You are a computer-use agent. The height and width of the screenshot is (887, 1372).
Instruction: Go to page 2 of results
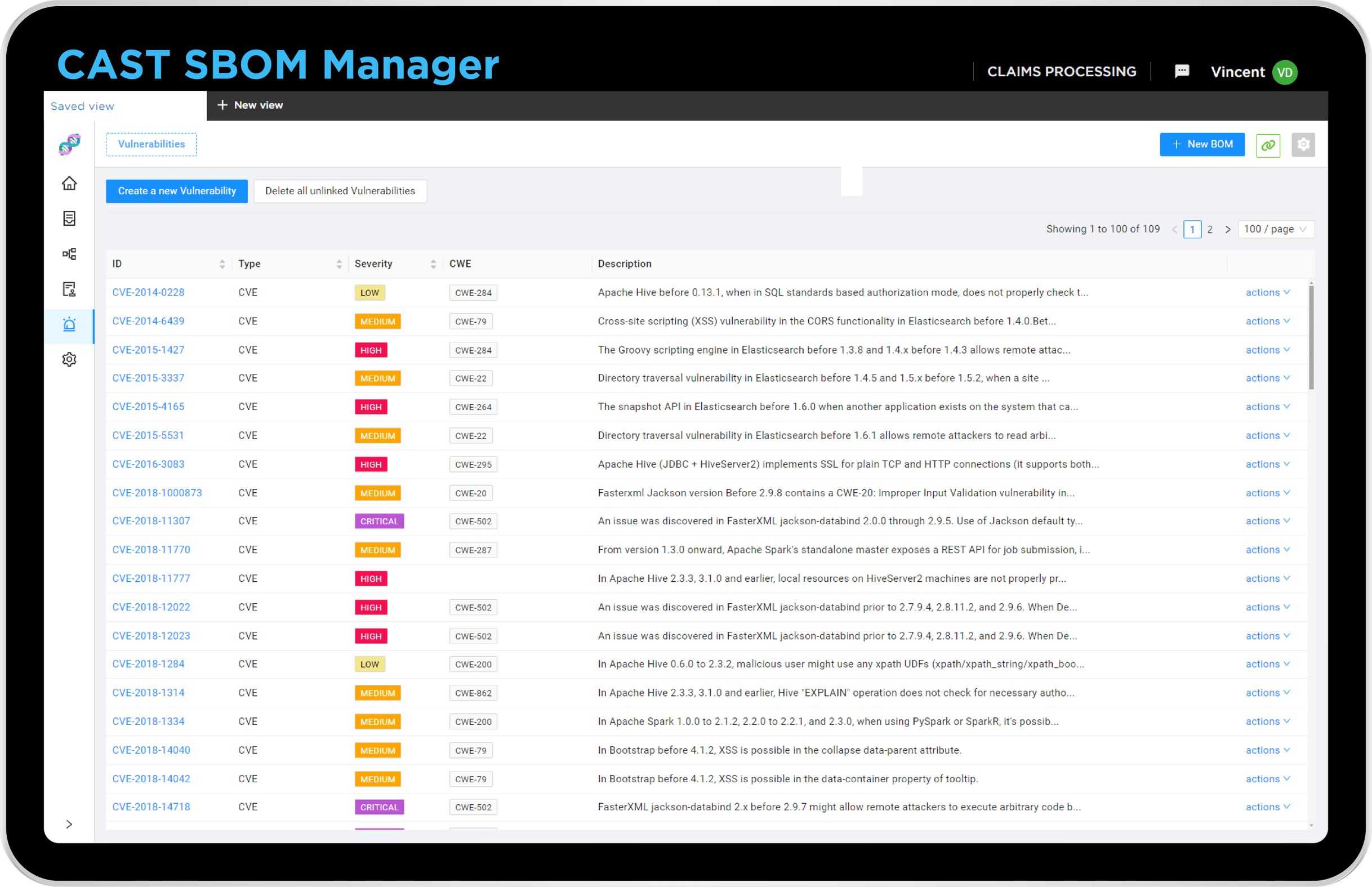click(x=1210, y=229)
